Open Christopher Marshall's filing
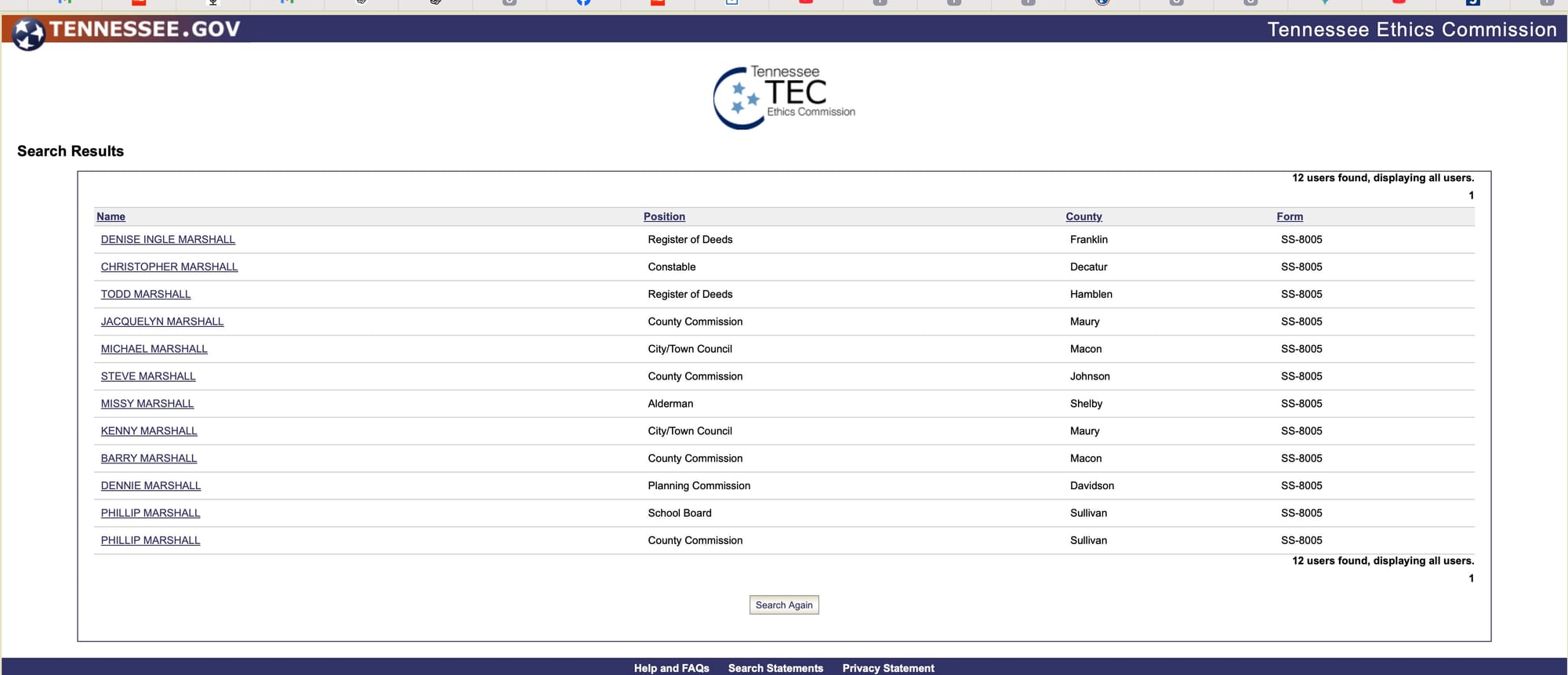Screen dimensions: 1568x675 coord(169,267)
